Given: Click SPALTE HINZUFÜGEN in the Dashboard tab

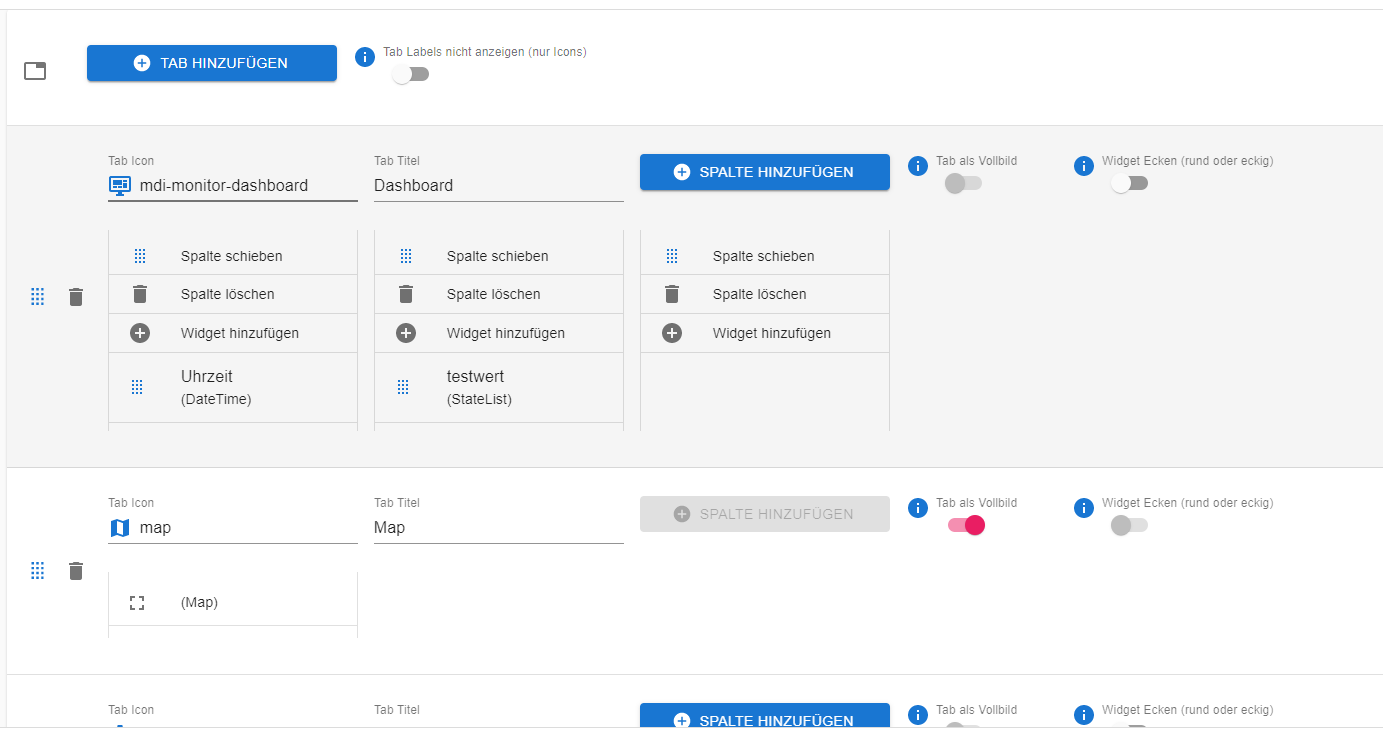Looking at the screenshot, I should 765,172.
